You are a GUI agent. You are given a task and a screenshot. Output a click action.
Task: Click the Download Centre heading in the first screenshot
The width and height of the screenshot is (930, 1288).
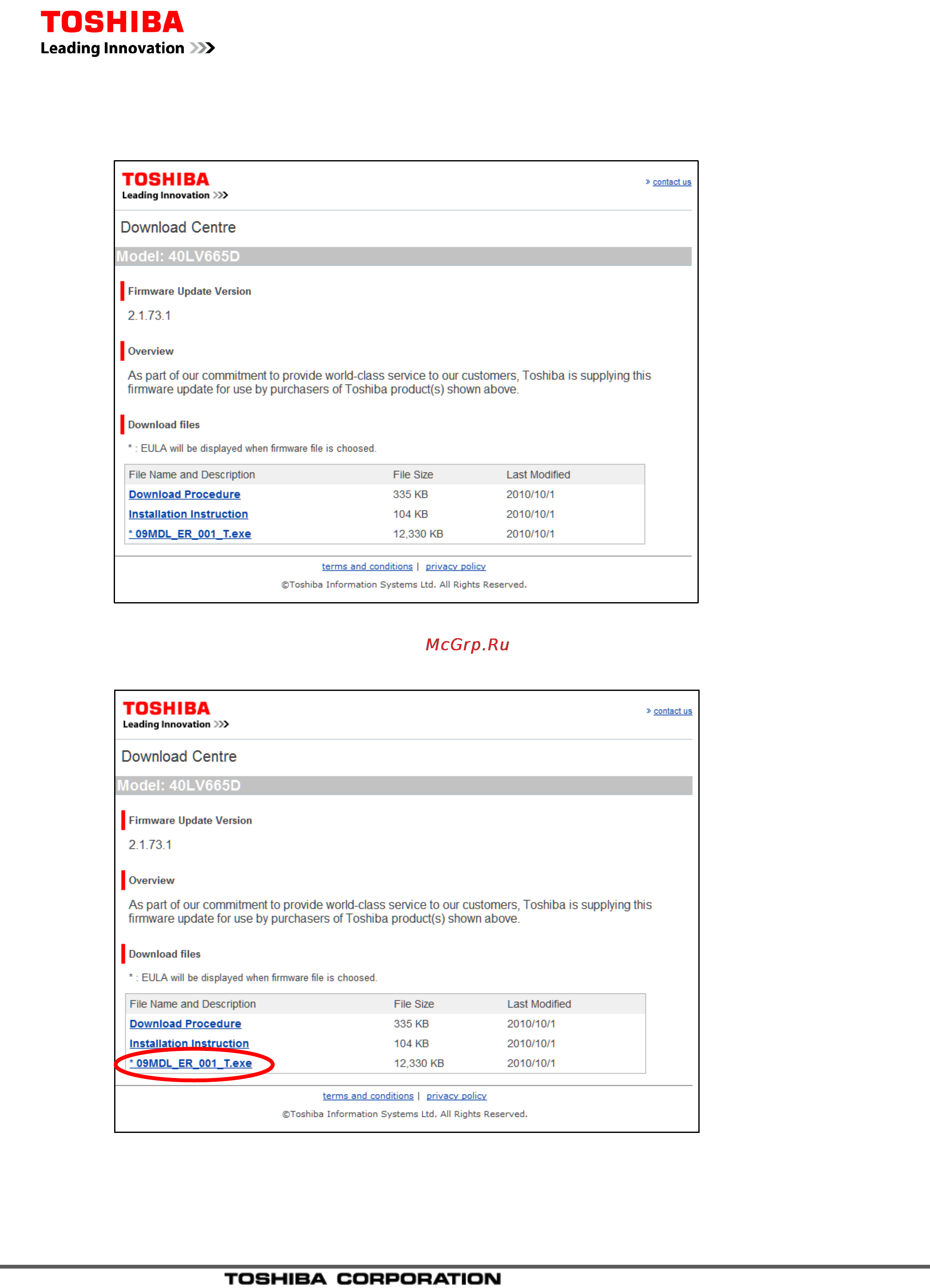pyautogui.click(x=178, y=227)
